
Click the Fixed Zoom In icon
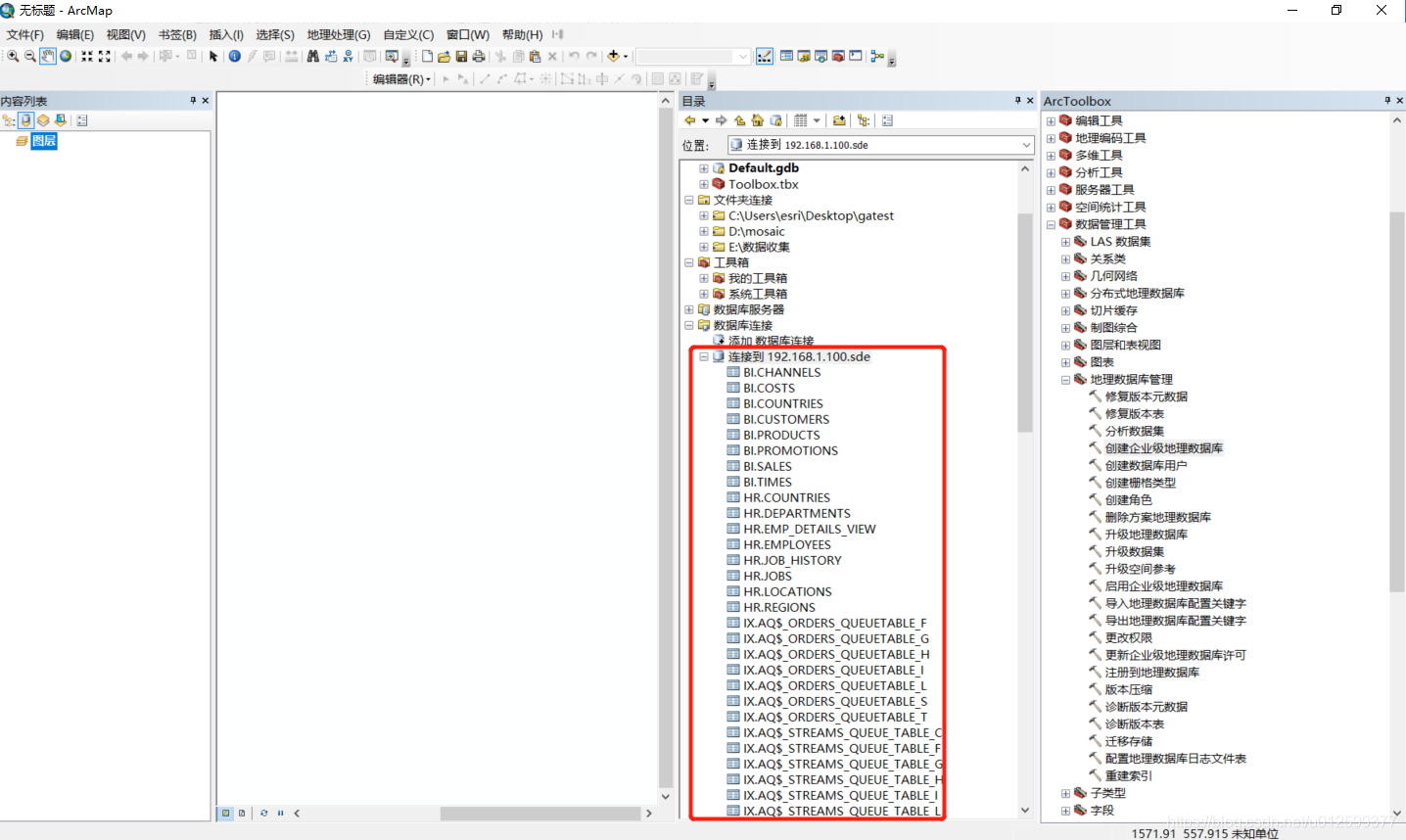(87, 56)
